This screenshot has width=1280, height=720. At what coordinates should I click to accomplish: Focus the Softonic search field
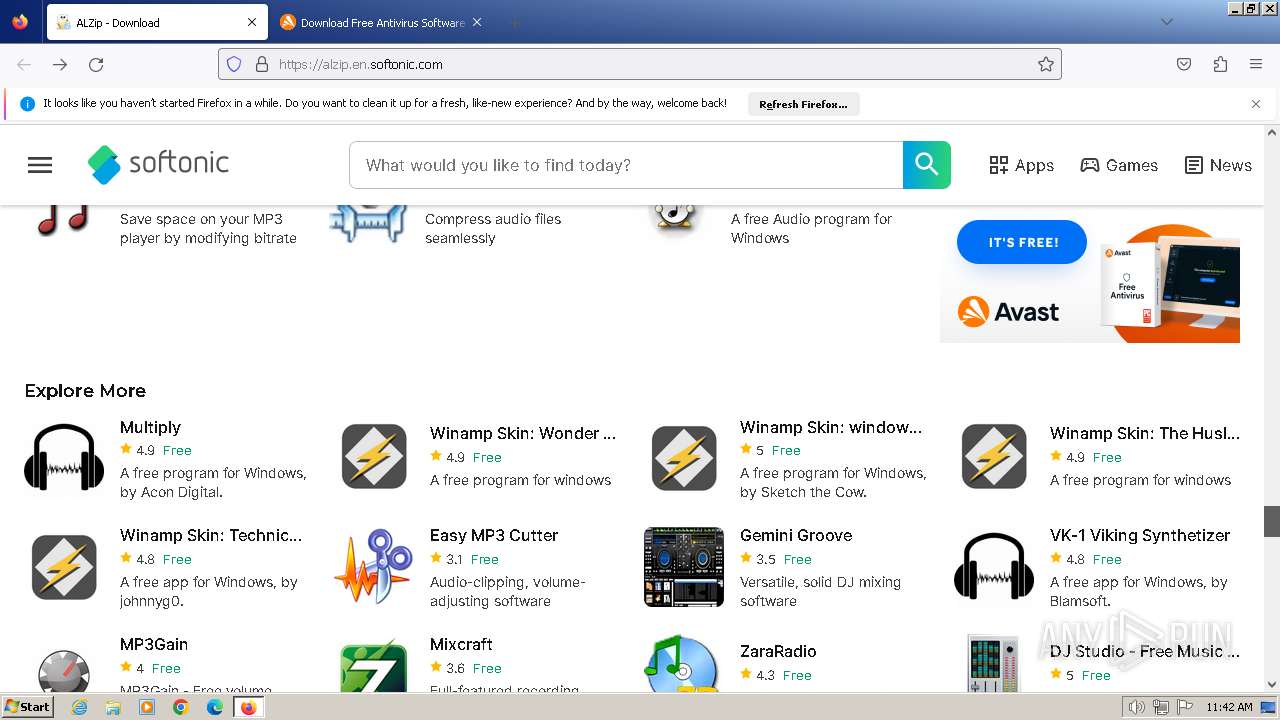click(x=626, y=165)
